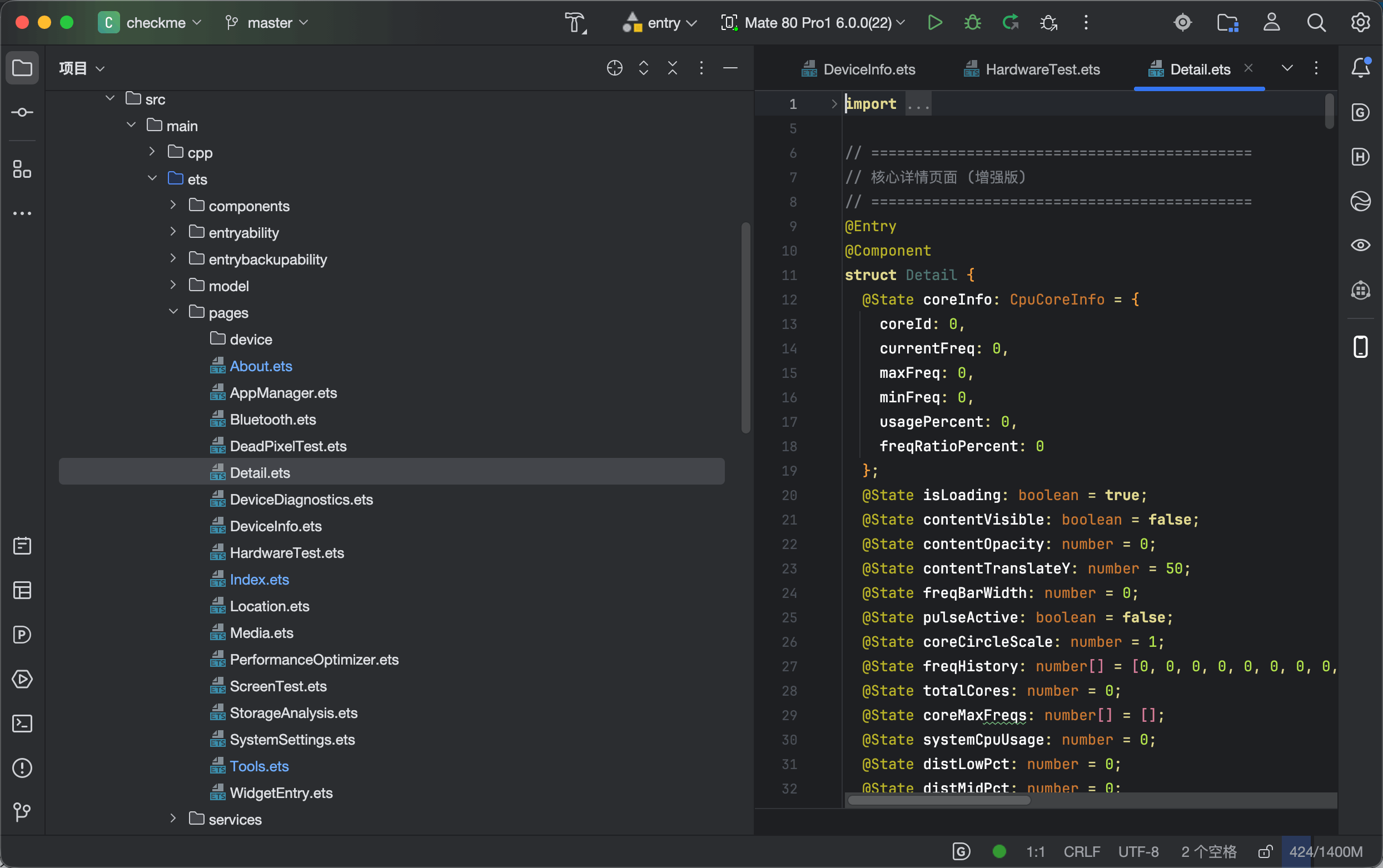Open the Commit tool window icon

22,112
